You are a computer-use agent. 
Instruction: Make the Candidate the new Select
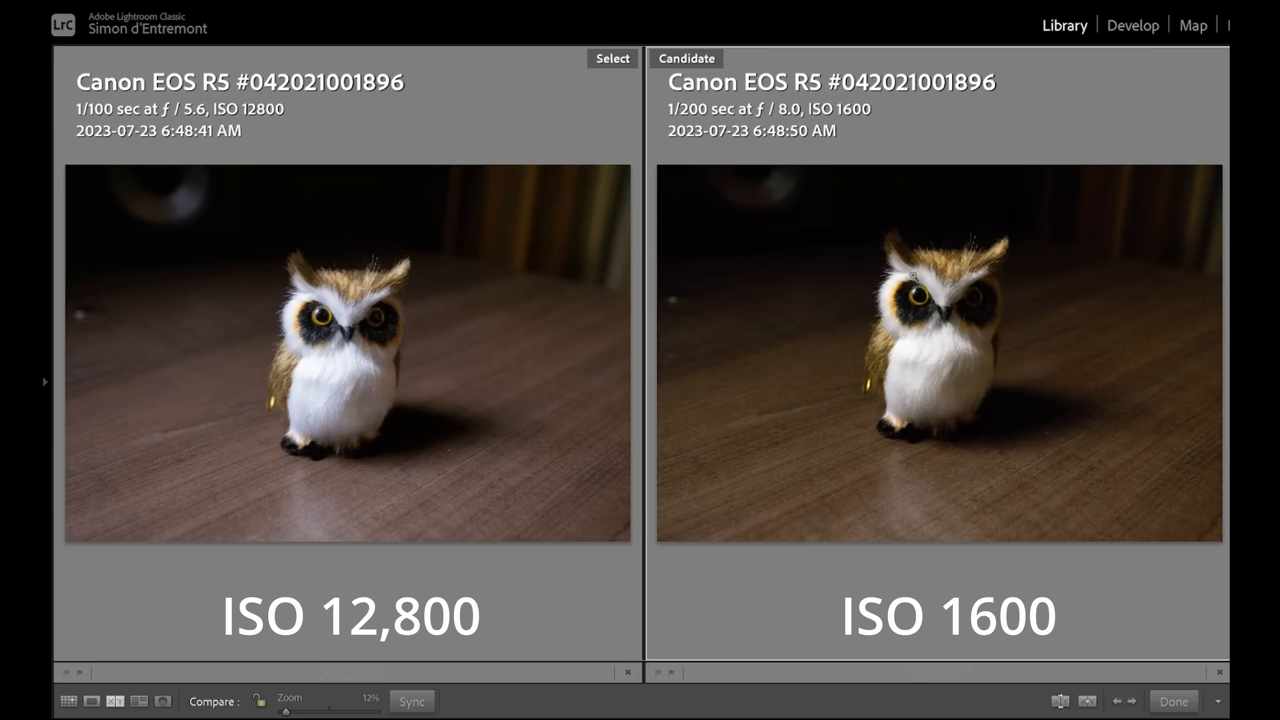tap(1087, 701)
